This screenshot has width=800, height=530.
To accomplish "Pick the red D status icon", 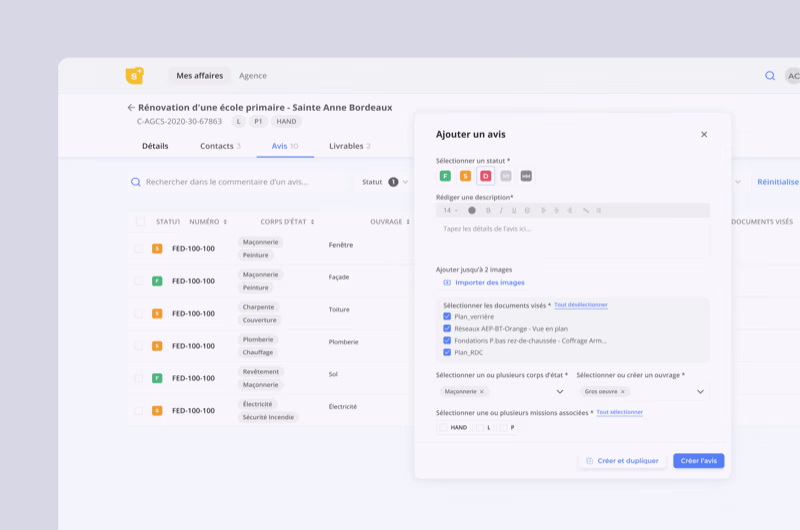I will click(x=486, y=176).
